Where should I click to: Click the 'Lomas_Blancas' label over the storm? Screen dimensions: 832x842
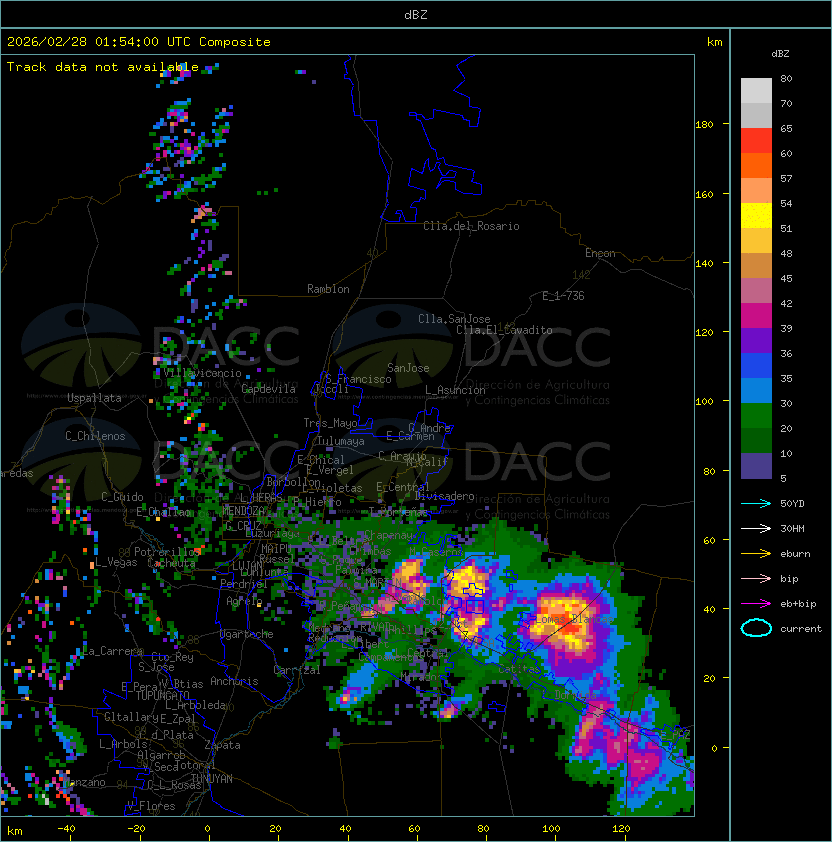coord(574,619)
